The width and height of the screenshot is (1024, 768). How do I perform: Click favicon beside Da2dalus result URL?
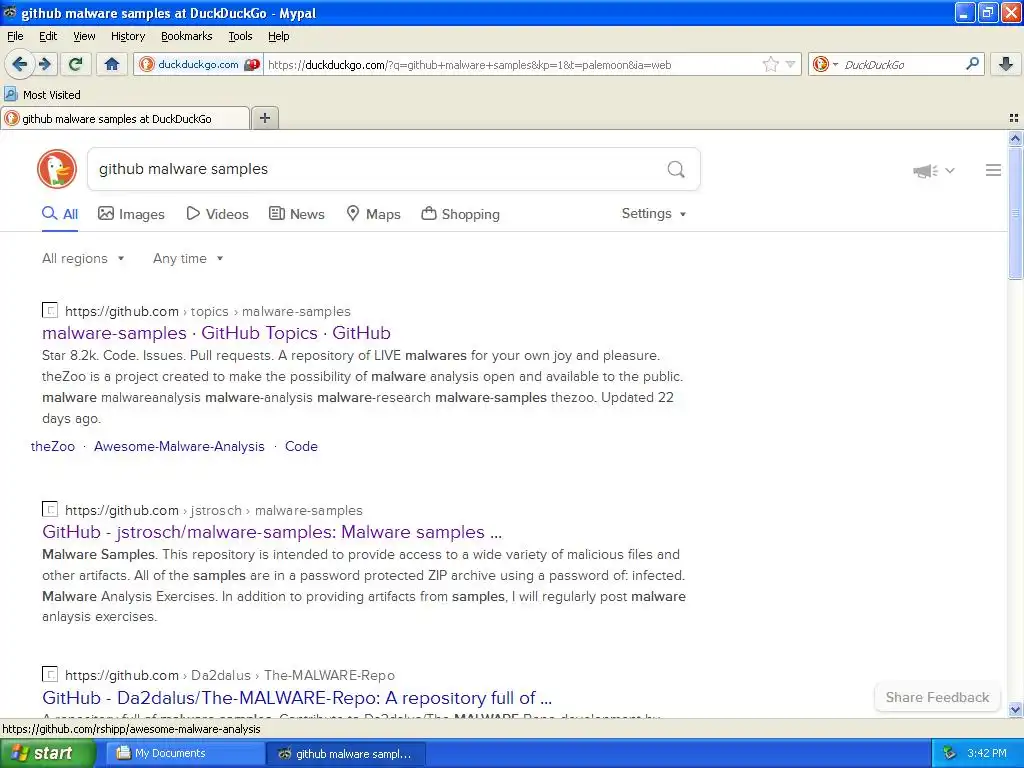(x=50, y=674)
